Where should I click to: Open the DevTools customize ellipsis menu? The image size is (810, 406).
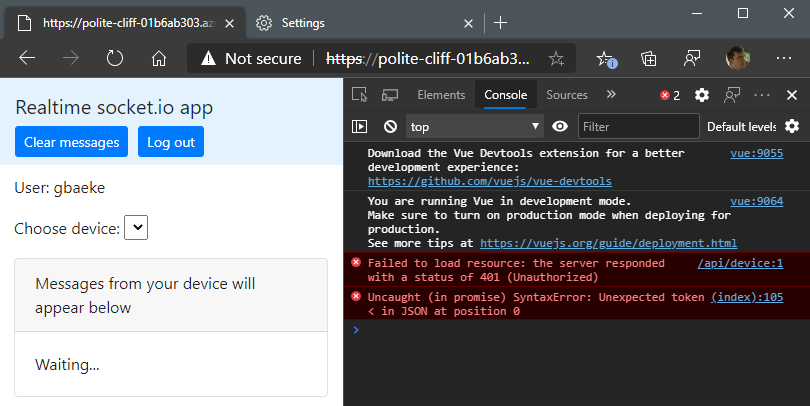pyautogui.click(x=762, y=95)
